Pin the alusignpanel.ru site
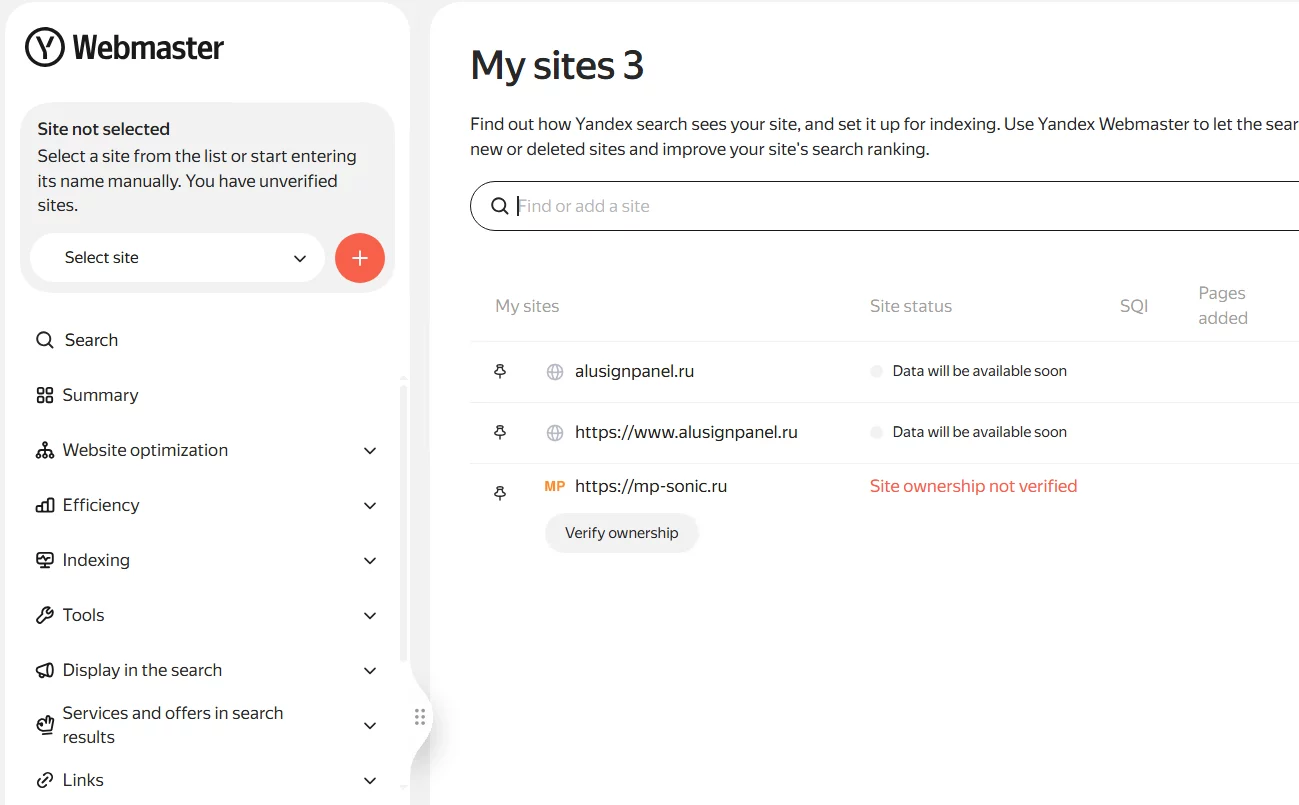Viewport: 1299px width, 805px height. coord(500,371)
